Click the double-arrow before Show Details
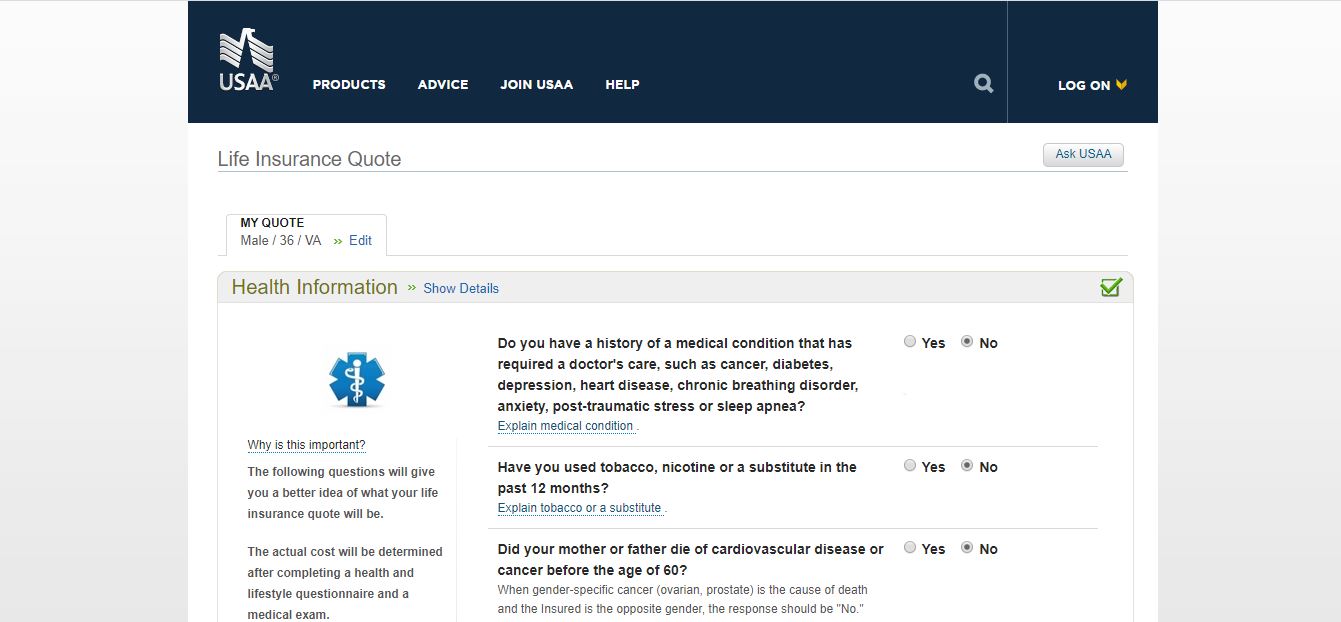Viewport: 1341px width, 622px height. 411,288
